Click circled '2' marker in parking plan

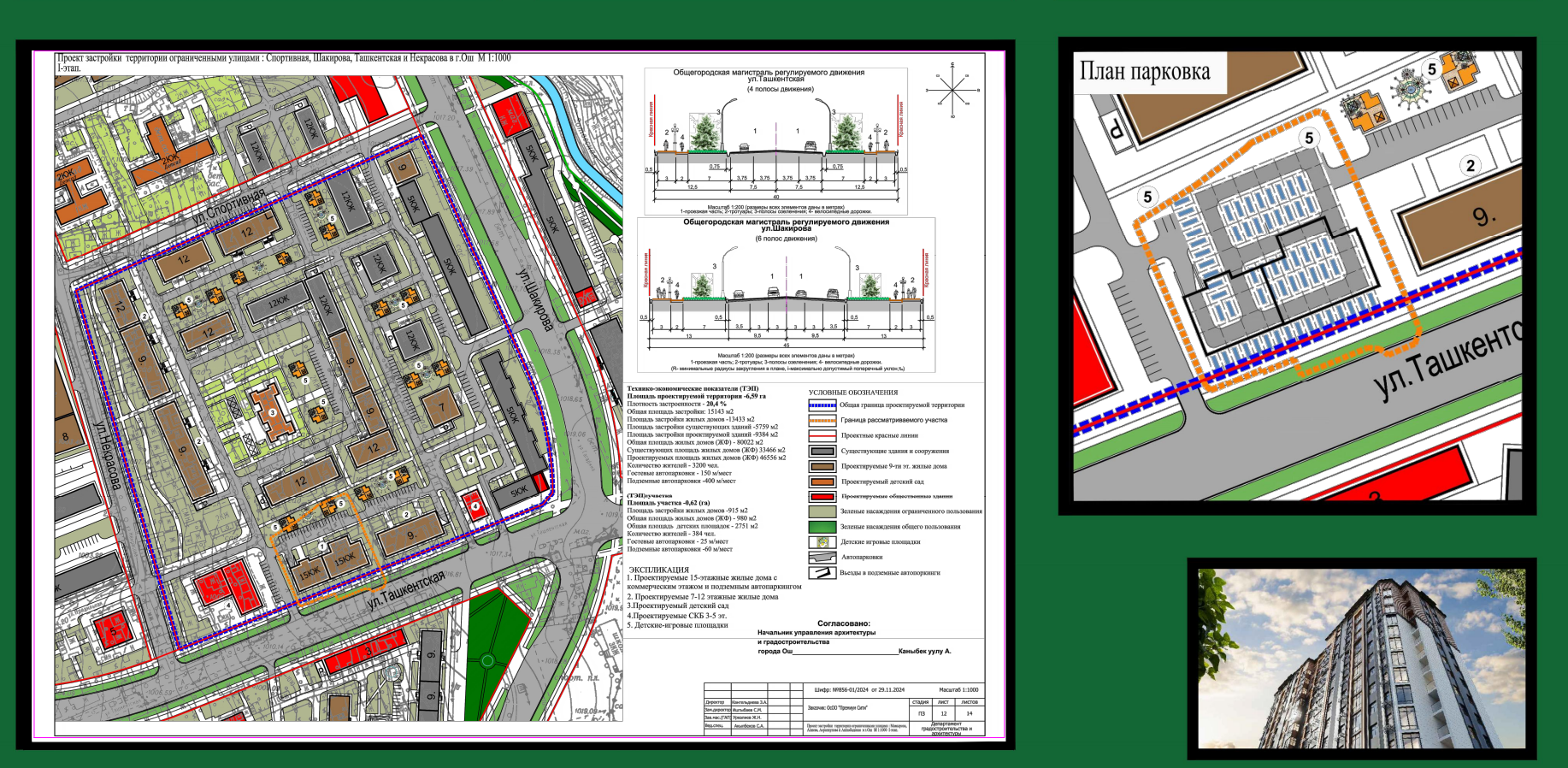click(1470, 165)
